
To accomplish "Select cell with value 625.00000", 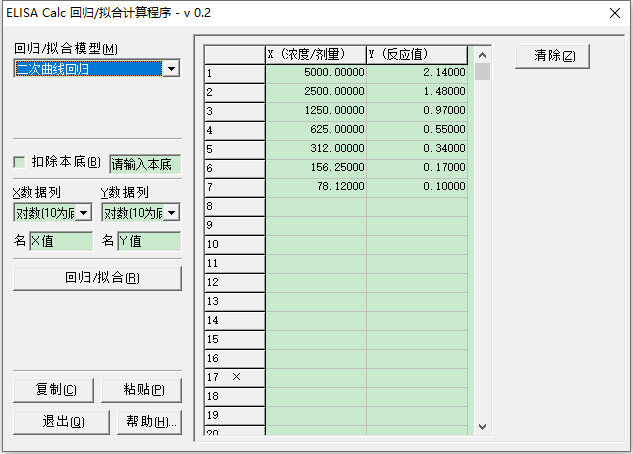I will (x=316, y=130).
